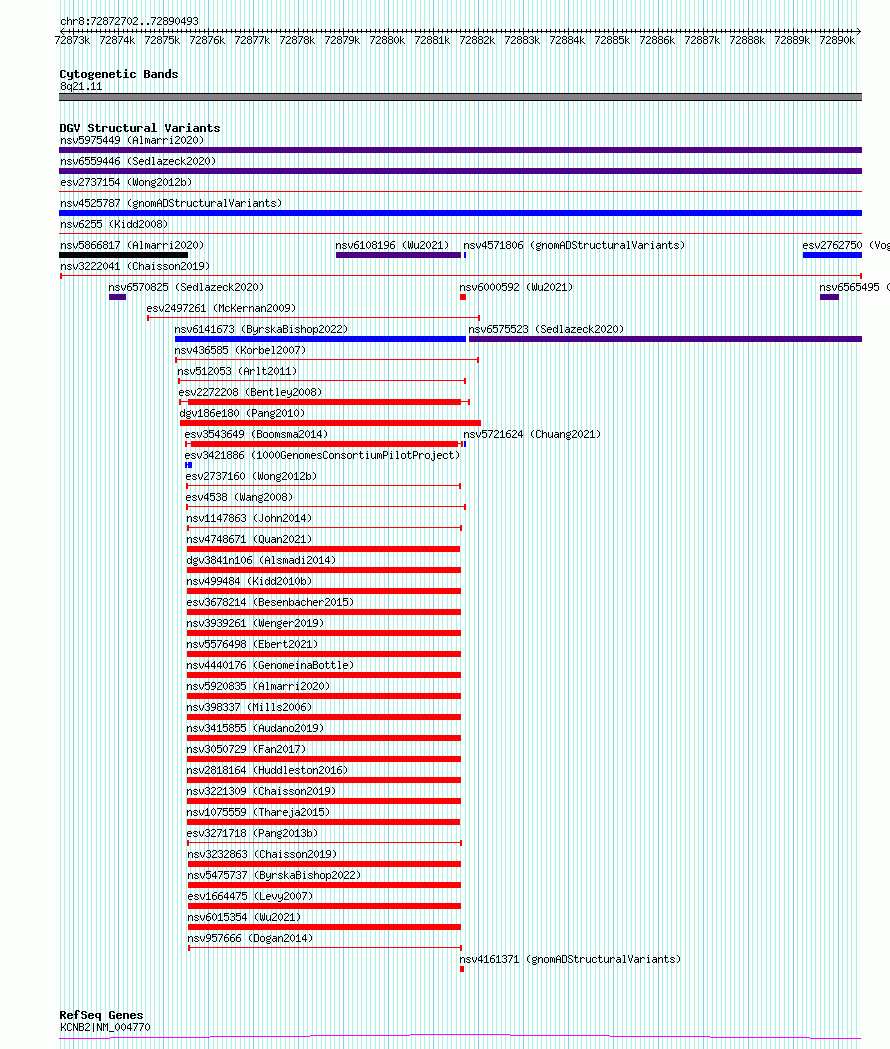
Task: Click the blue nsv6141673 variant bar
Action: (x=320, y=339)
